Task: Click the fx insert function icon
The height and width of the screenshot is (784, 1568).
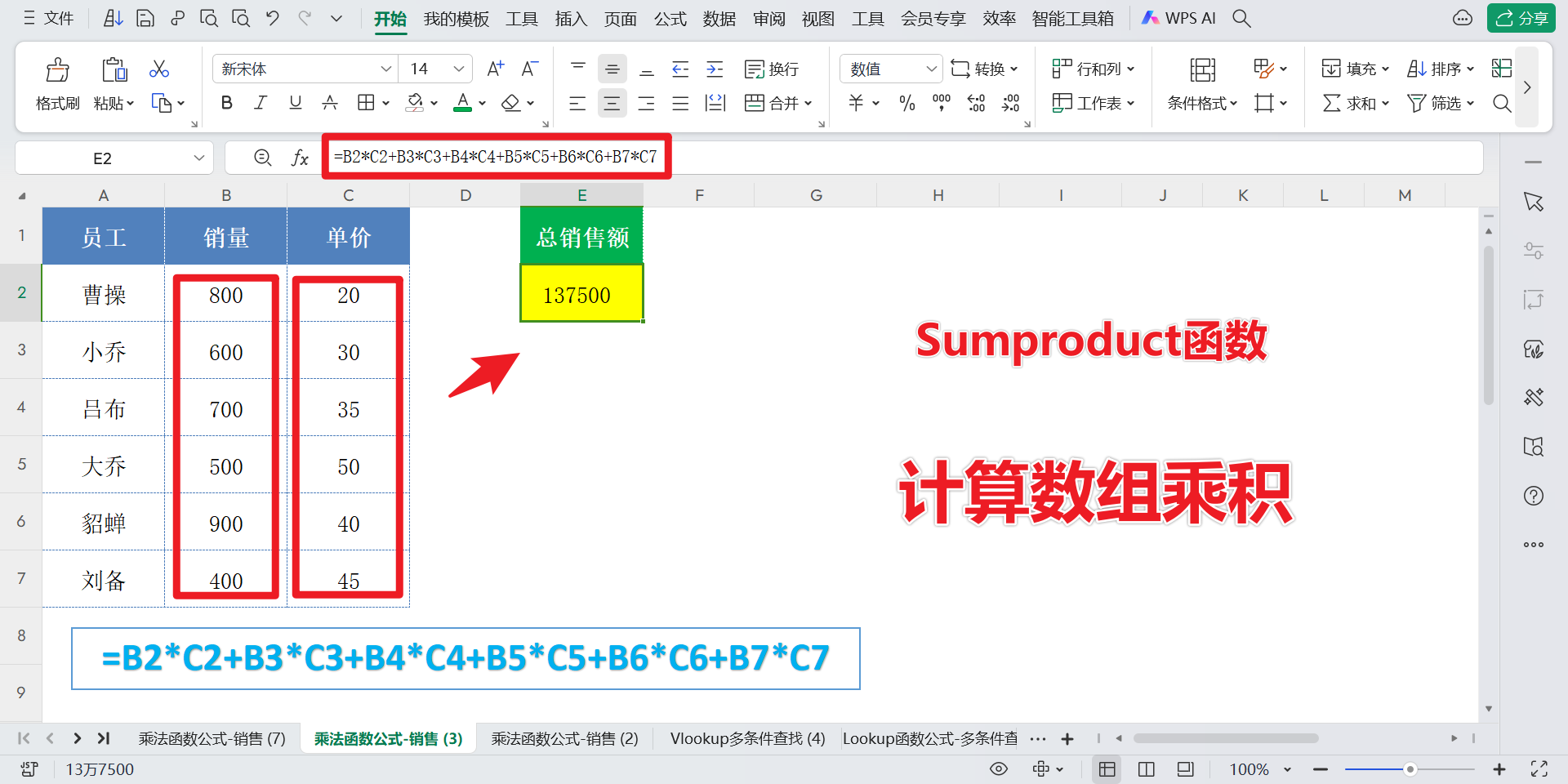Action: (300, 158)
